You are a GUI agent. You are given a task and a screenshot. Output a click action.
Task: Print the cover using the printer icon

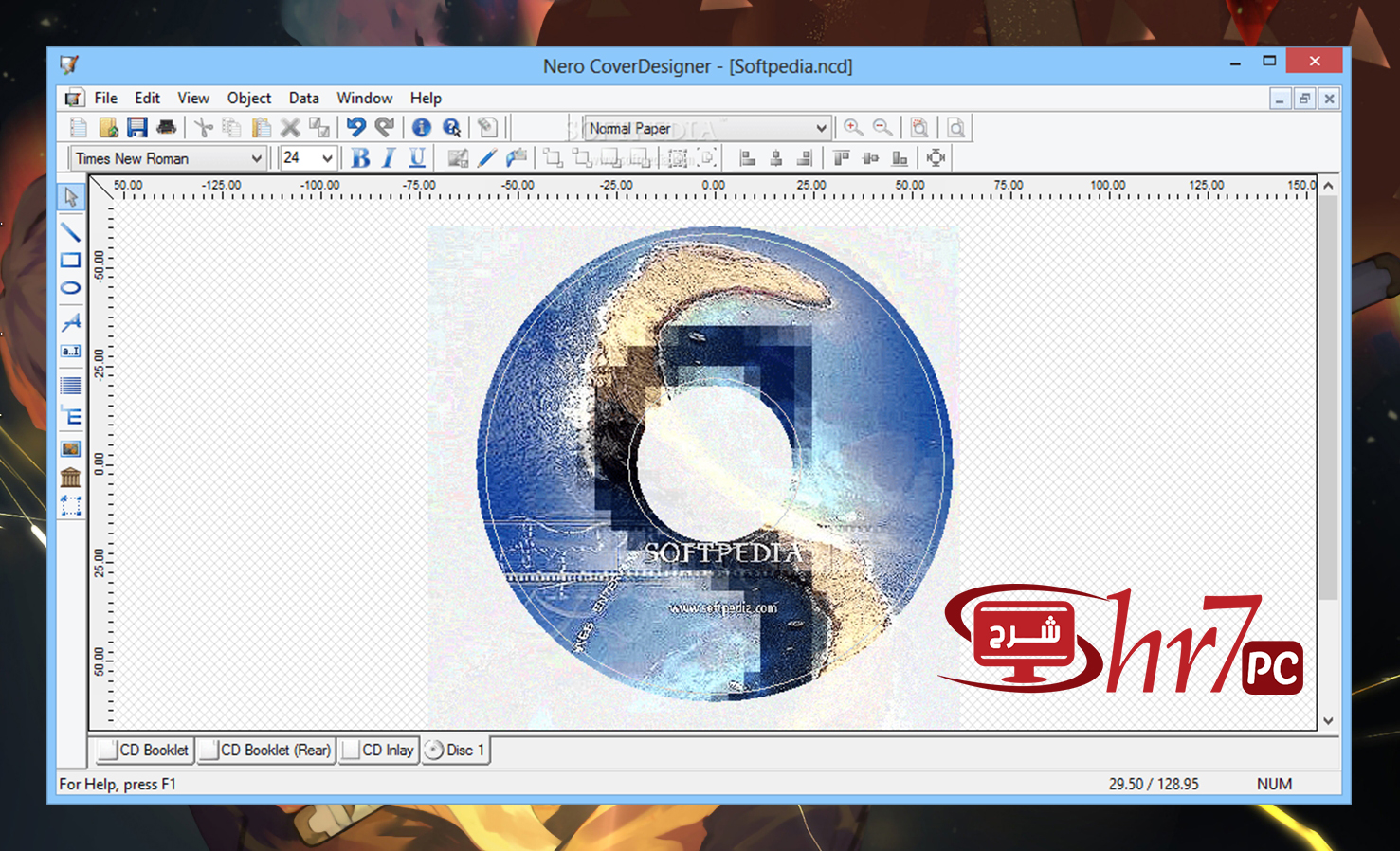[x=167, y=128]
